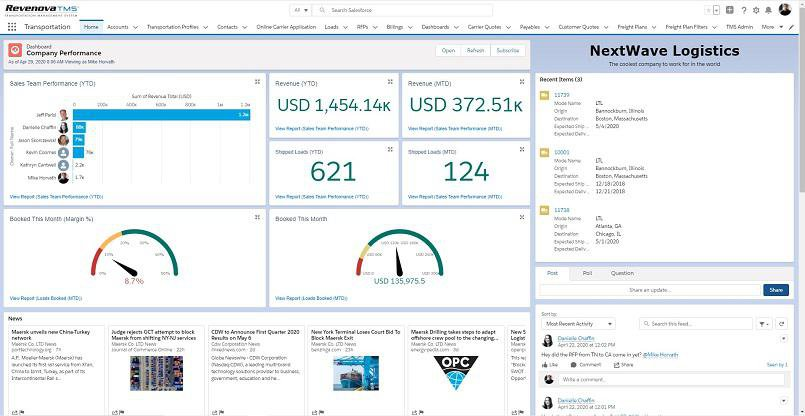Image resolution: width=805 pixels, height=416 pixels.
Task: Expand the Revenue (MTD) widget
Action: click(522, 82)
